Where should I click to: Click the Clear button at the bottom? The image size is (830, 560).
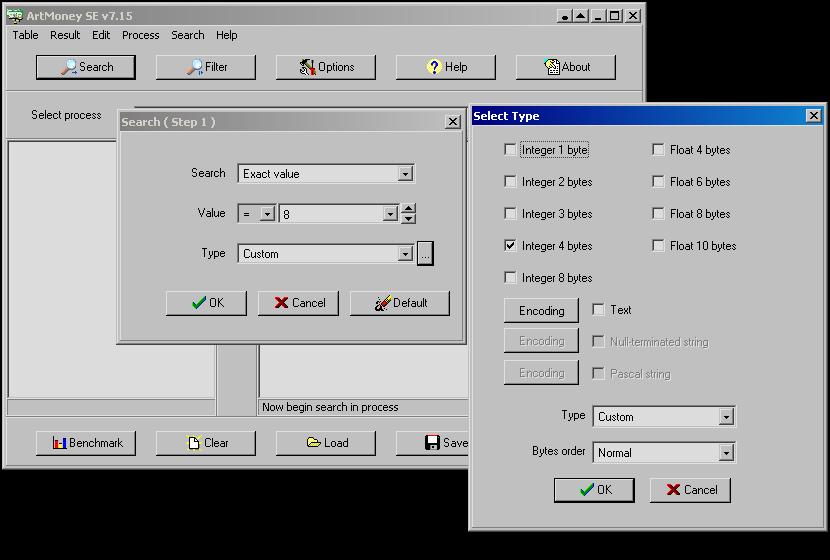click(x=206, y=443)
